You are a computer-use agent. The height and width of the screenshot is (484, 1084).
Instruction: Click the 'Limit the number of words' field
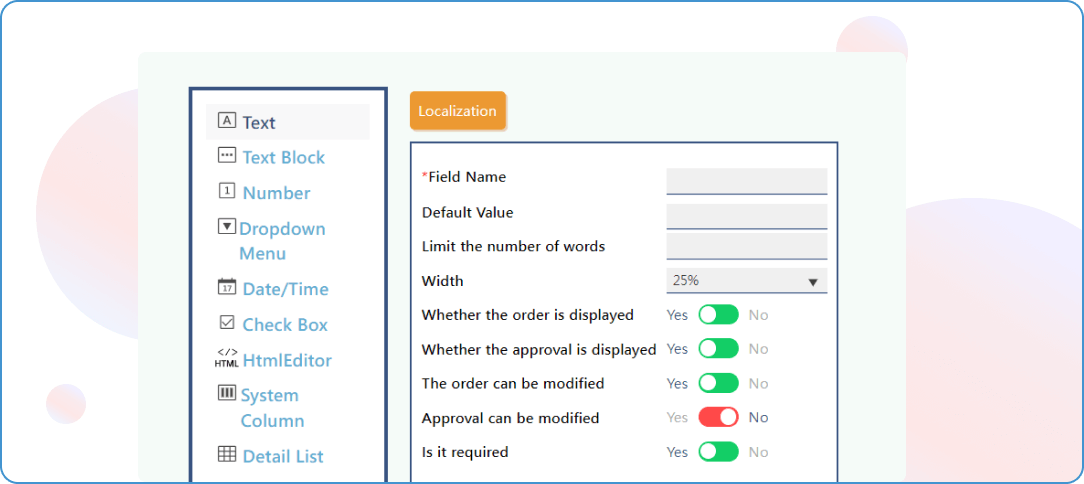746,247
